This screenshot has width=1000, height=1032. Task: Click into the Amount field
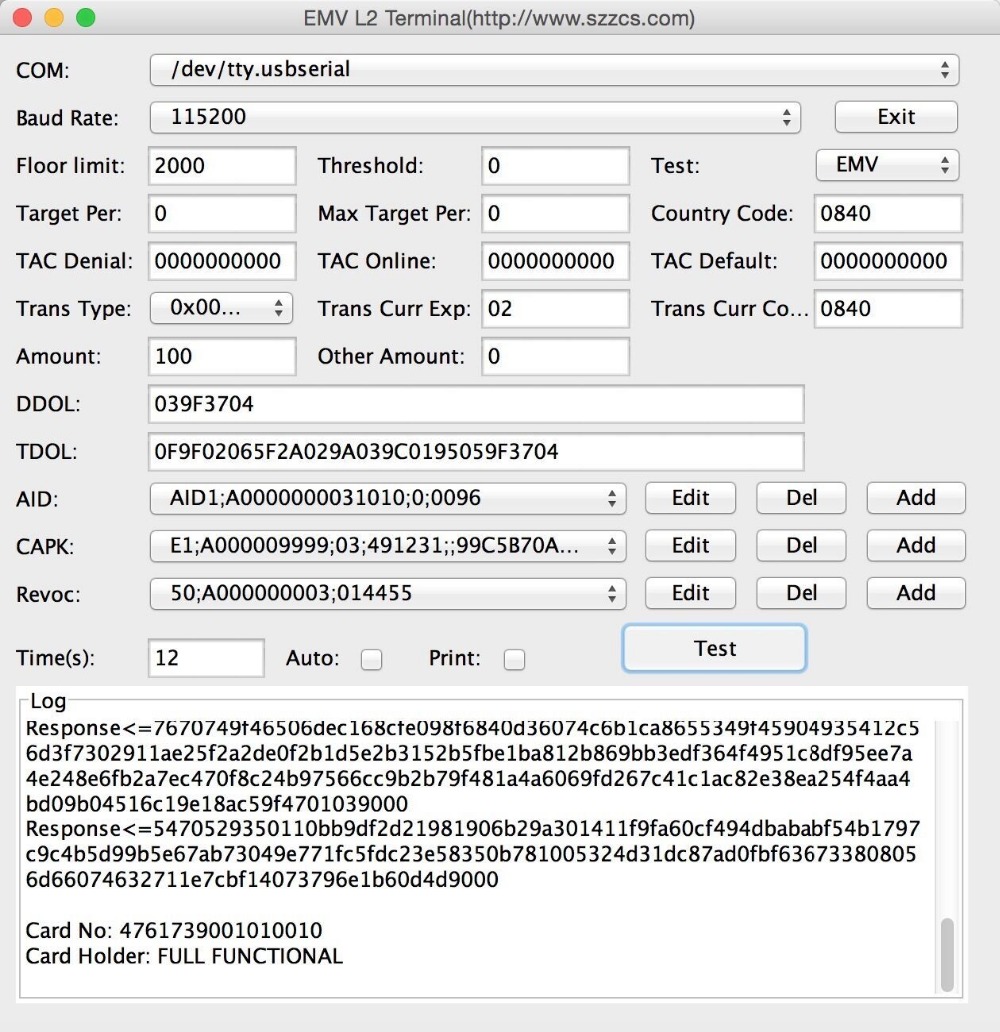222,357
